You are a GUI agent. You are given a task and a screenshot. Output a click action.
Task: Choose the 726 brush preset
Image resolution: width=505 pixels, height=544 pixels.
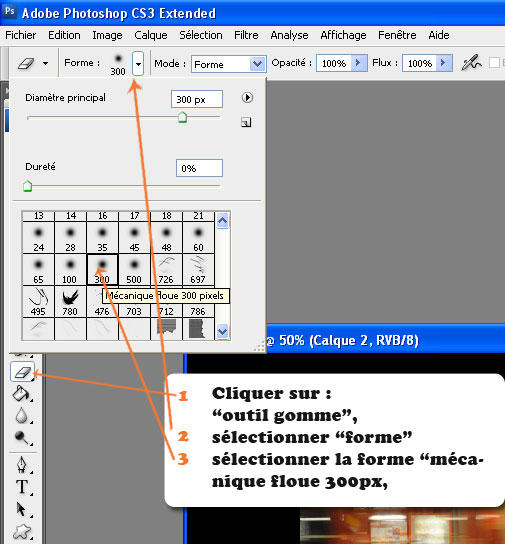tap(166, 270)
